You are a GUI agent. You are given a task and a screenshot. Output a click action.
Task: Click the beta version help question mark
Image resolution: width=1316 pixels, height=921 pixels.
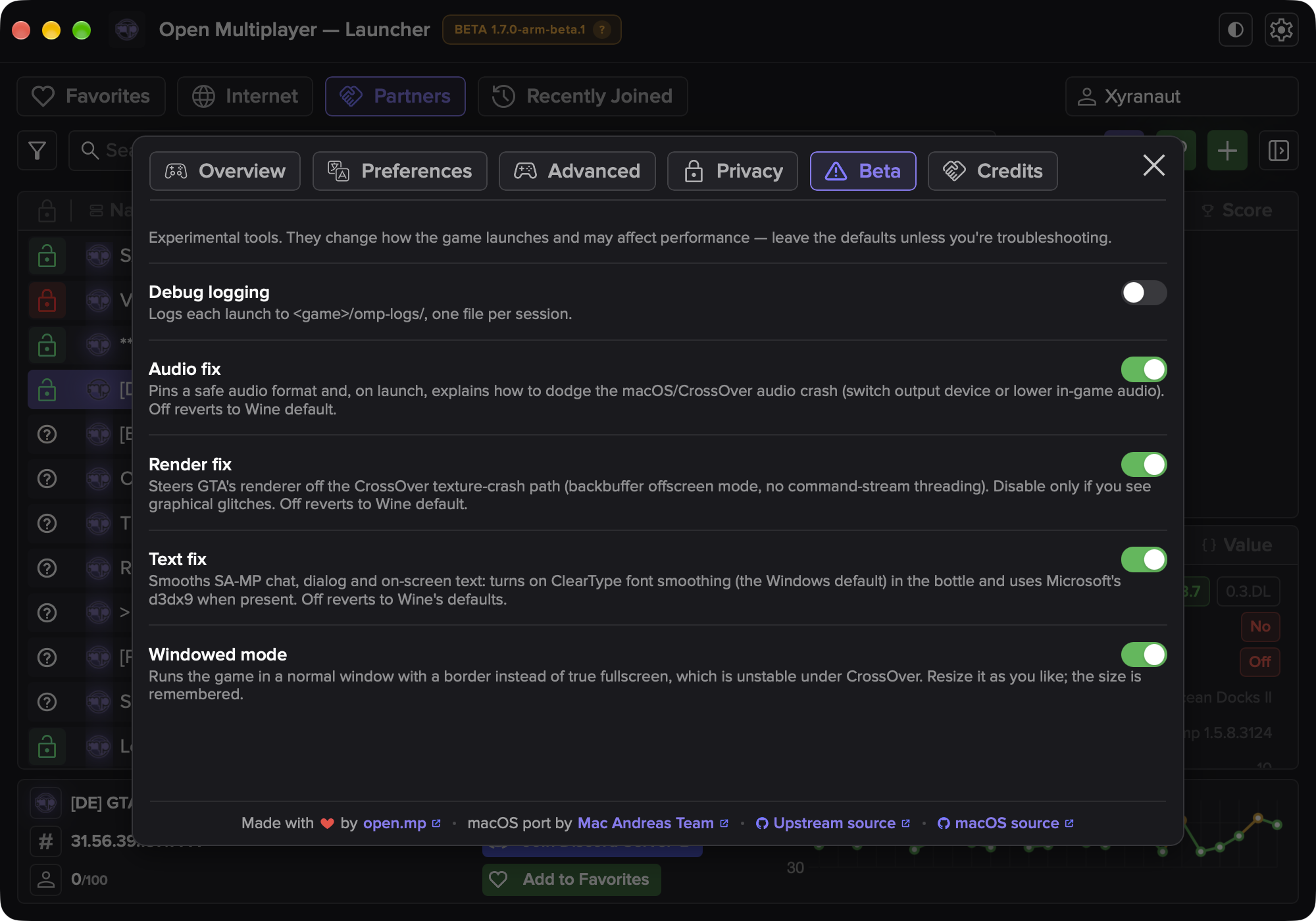(x=601, y=30)
